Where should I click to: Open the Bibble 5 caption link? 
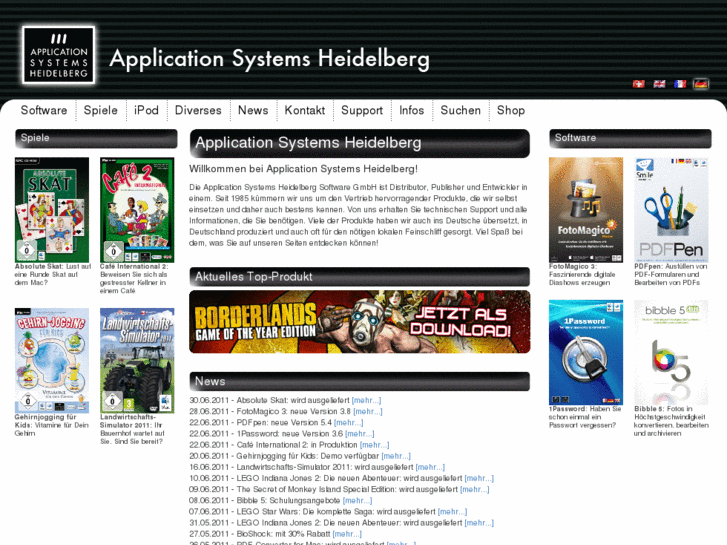(671, 421)
